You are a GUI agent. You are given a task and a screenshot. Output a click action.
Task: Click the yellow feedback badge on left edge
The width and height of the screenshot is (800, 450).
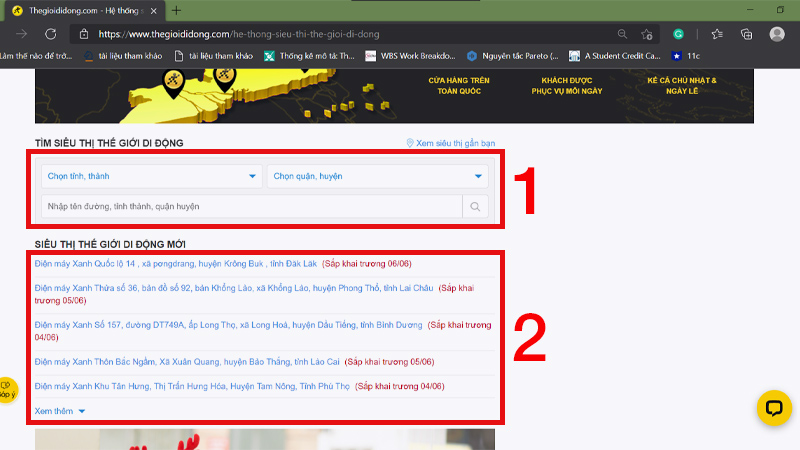click(6, 389)
